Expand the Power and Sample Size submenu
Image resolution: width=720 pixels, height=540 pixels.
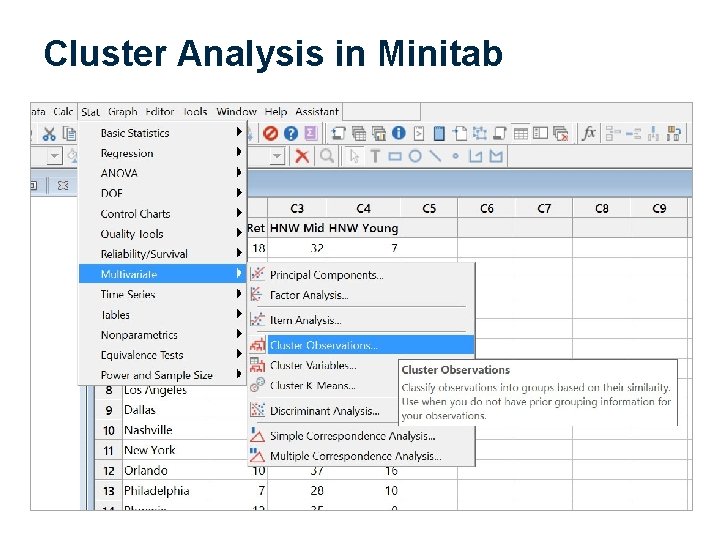tap(163, 375)
